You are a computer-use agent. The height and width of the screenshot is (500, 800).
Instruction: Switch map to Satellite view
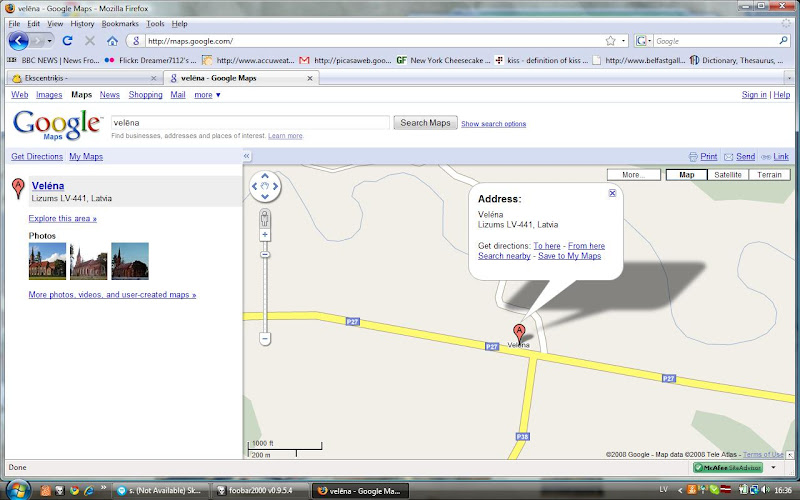(728, 174)
